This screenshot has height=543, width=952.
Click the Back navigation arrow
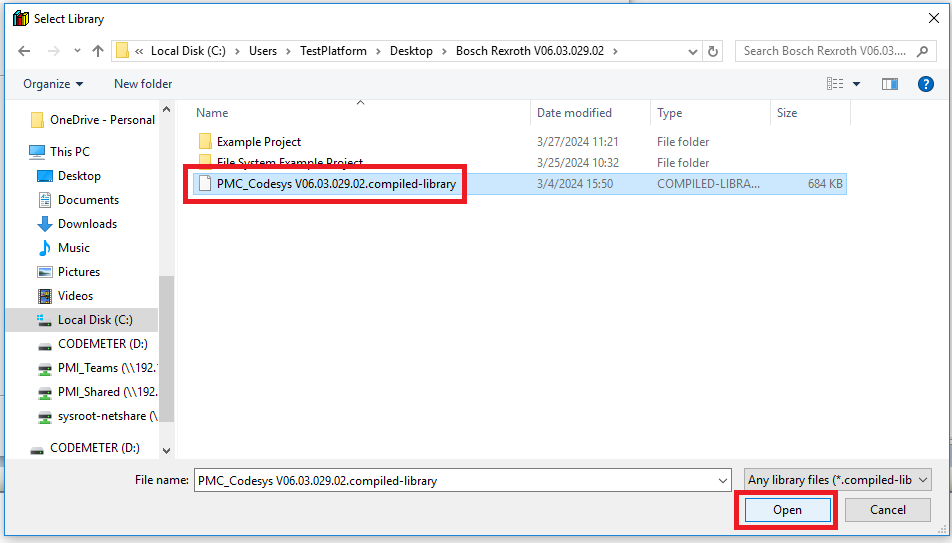[x=24, y=51]
